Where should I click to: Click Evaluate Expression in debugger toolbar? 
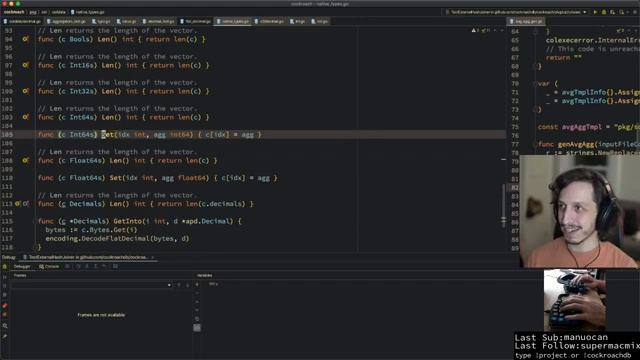click(116, 267)
